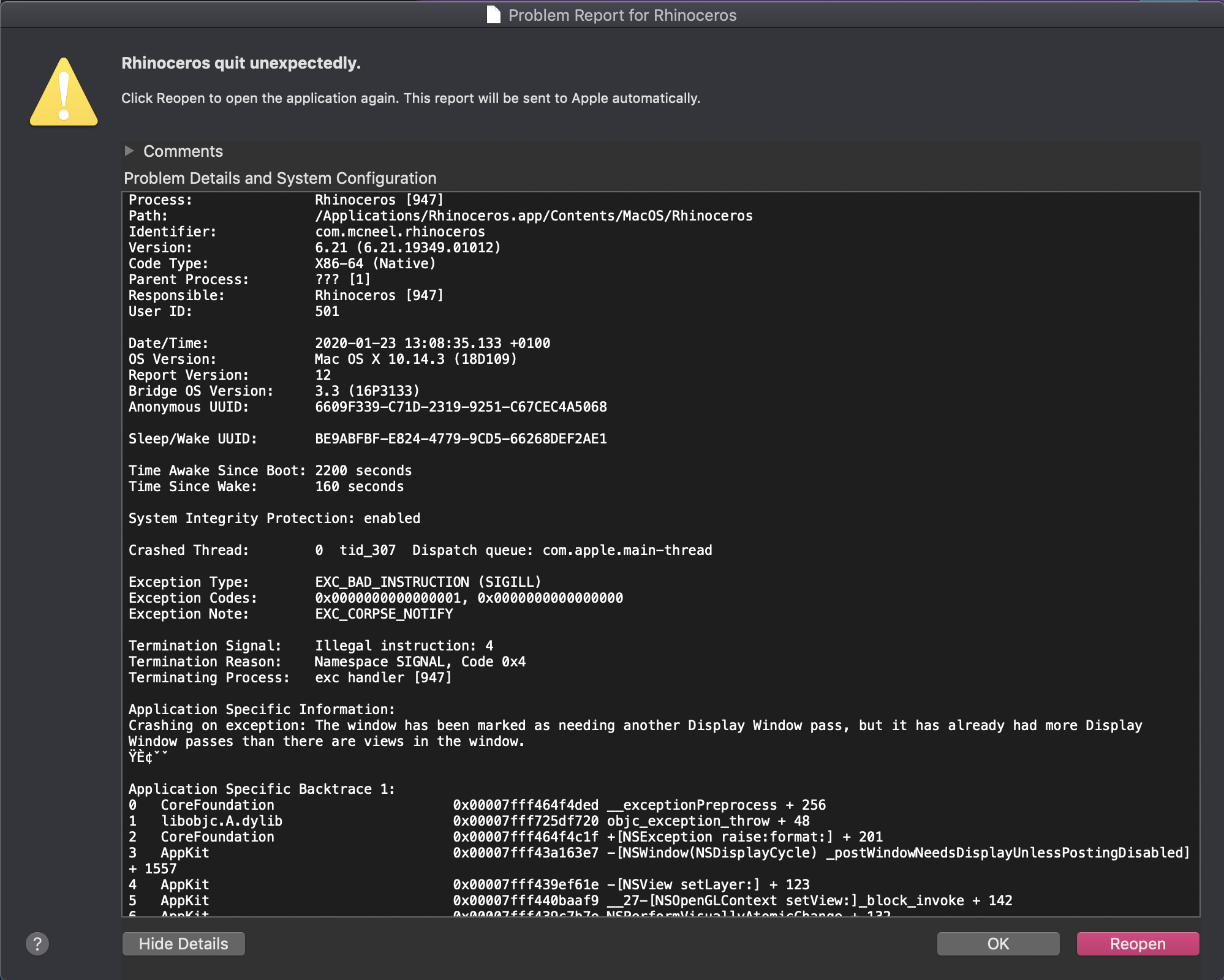Click the libobjc.A.dylib backtrace entry
The height and width of the screenshot is (980, 1224).
click(221, 821)
